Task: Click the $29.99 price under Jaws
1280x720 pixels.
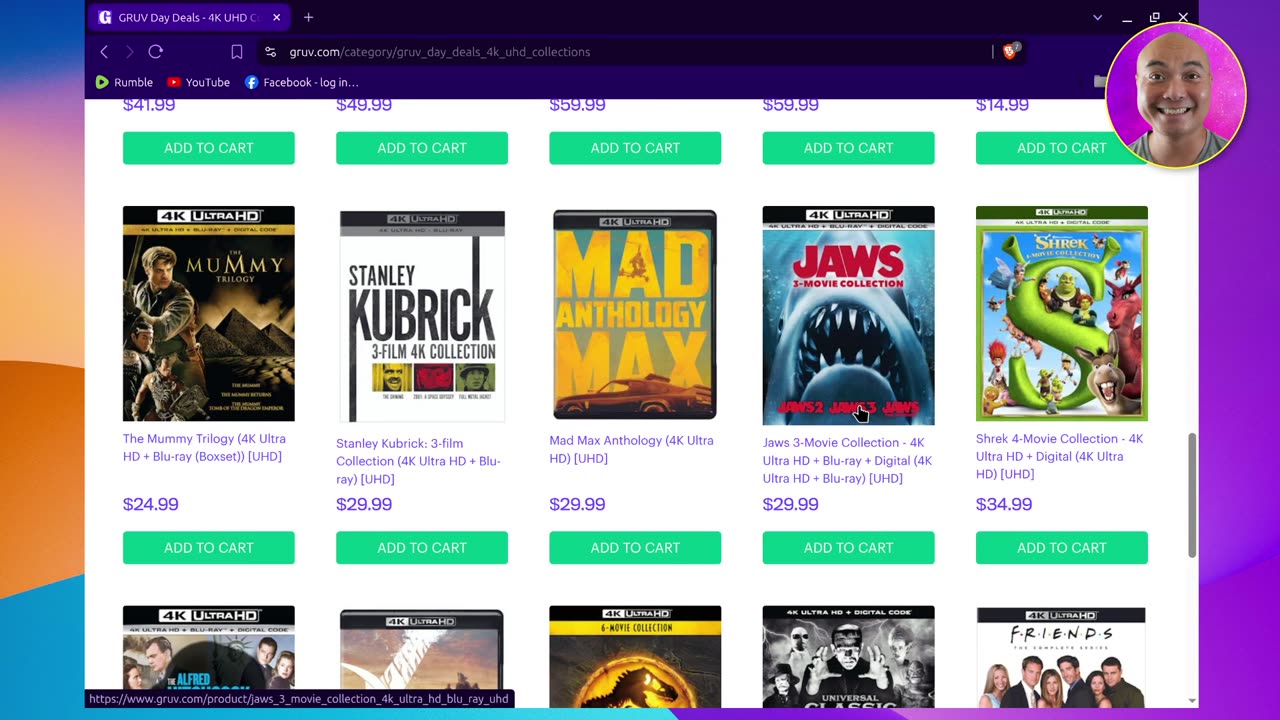Action: click(791, 504)
